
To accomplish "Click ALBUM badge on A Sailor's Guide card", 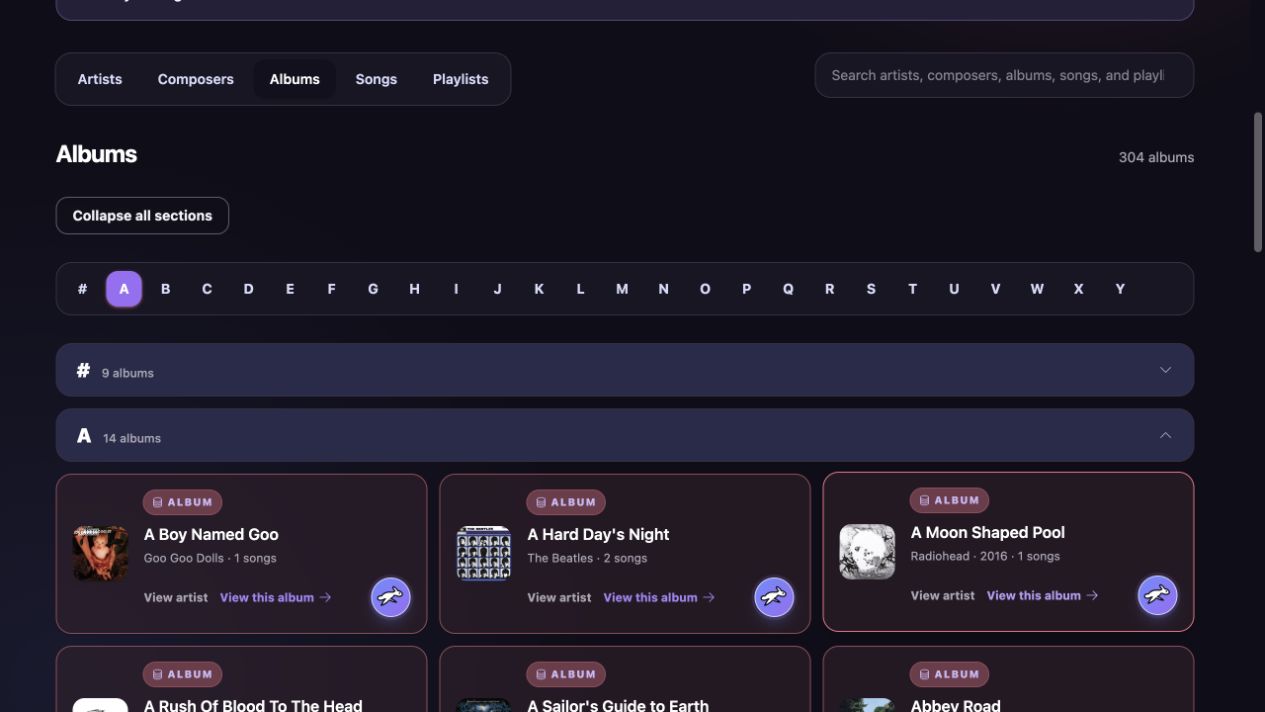I will tap(566, 674).
